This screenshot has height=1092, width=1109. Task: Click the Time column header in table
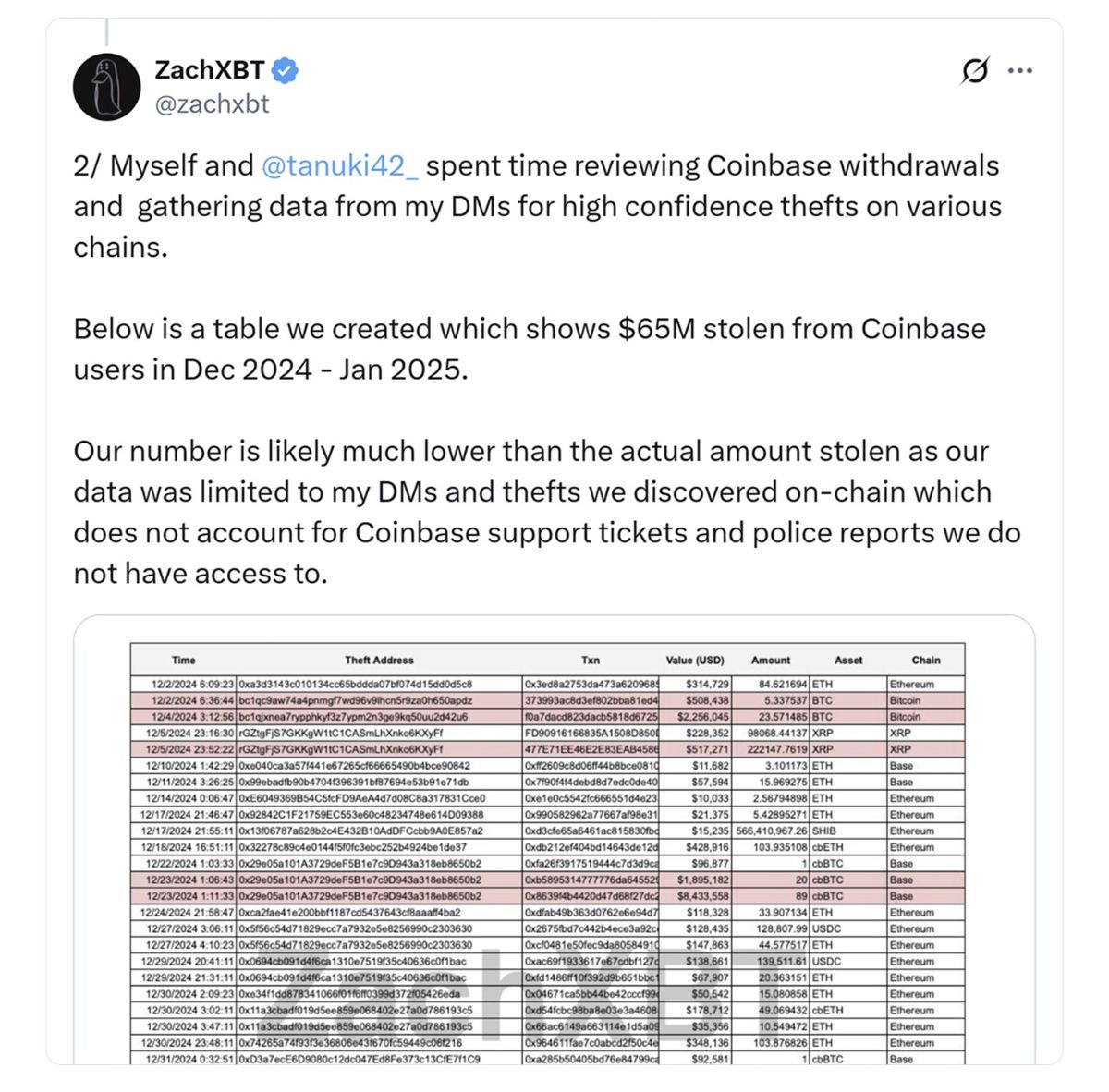tap(184, 660)
